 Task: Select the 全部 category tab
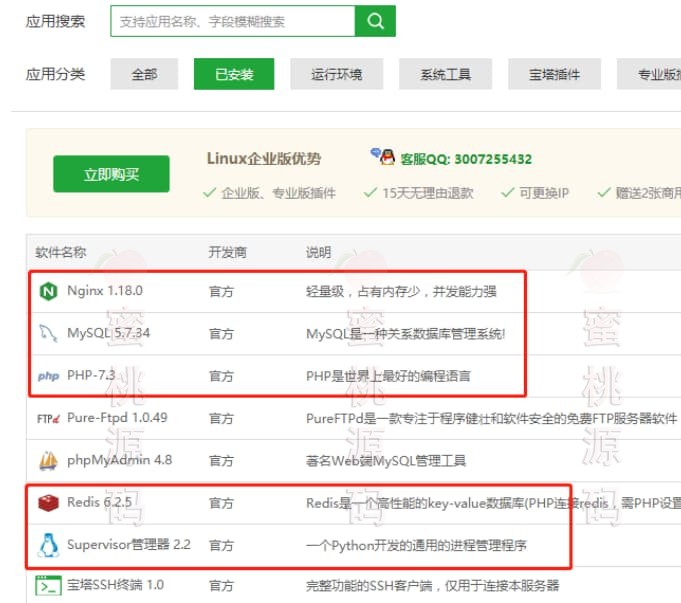coord(144,75)
